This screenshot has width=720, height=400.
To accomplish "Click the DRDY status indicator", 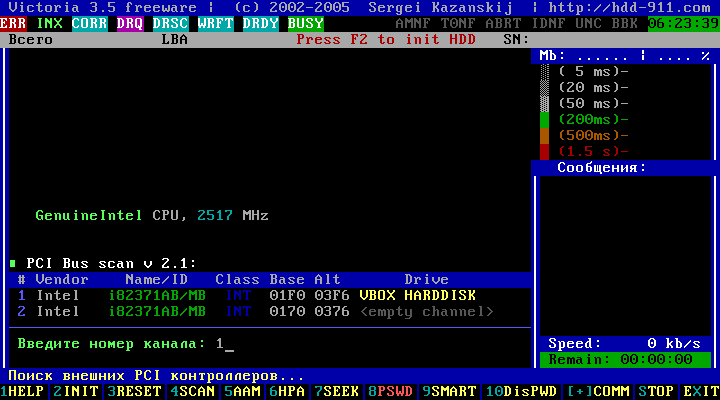I will pyautogui.click(x=261, y=23).
